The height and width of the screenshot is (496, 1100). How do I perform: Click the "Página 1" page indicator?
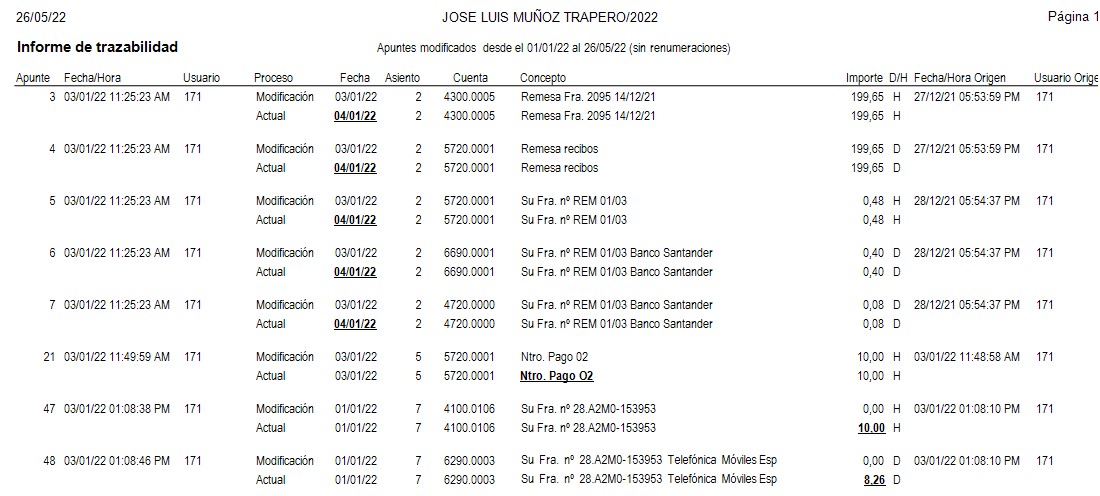(1072, 17)
